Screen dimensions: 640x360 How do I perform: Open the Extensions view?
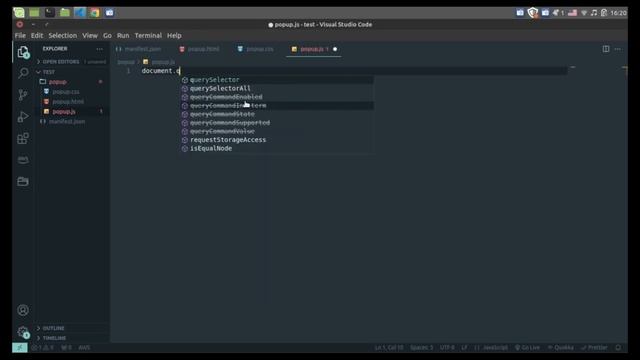pyautogui.click(x=23, y=138)
